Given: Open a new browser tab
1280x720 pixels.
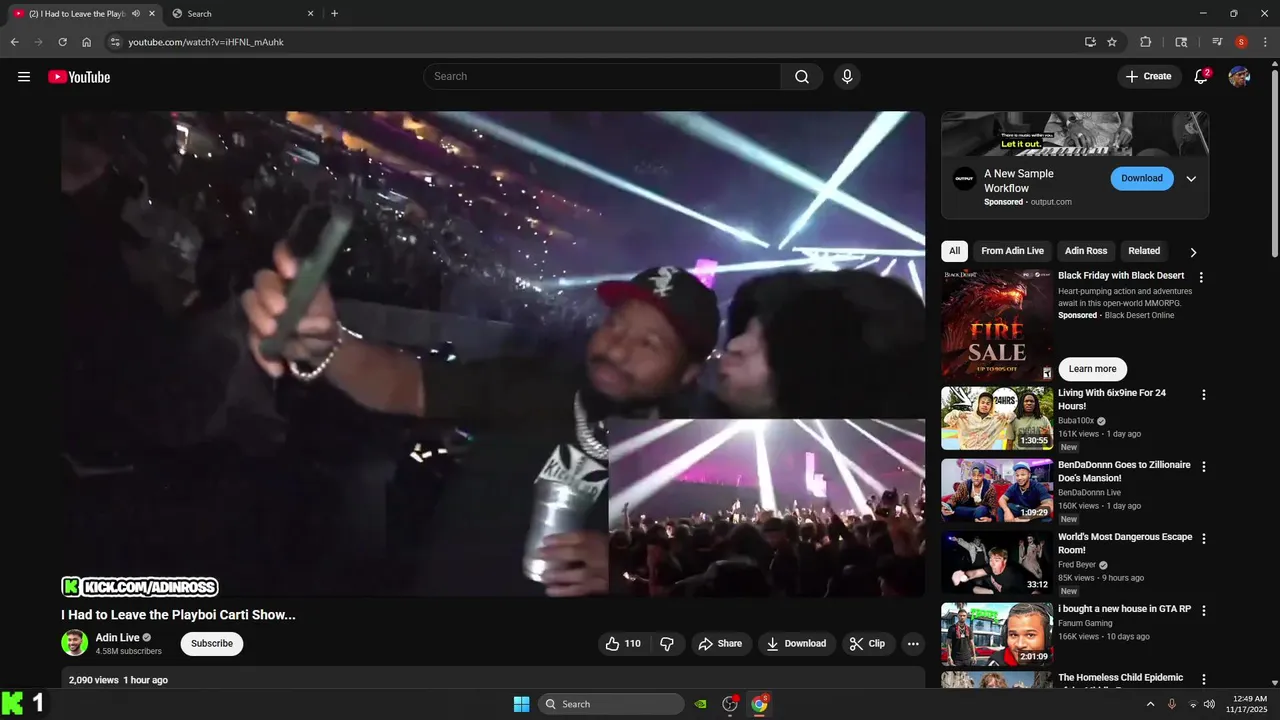Looking at the screenshot, I should pos(334,14).
